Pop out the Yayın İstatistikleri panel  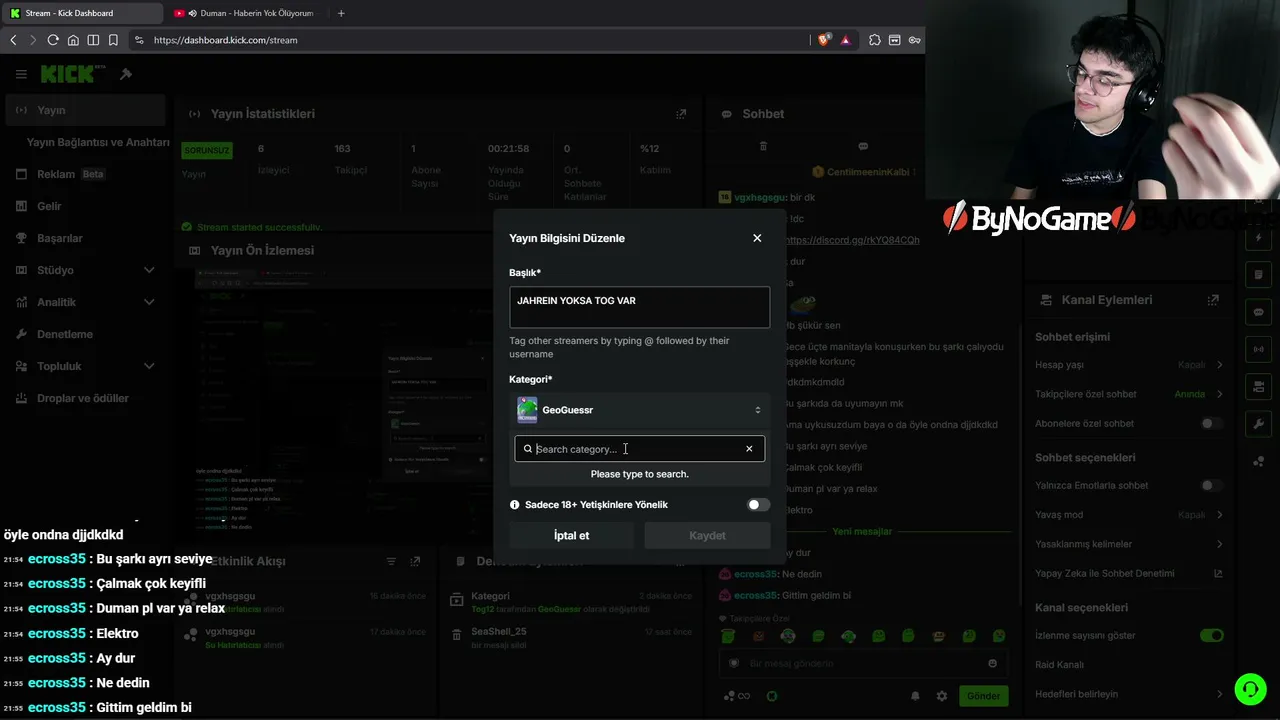click(681, 114)
